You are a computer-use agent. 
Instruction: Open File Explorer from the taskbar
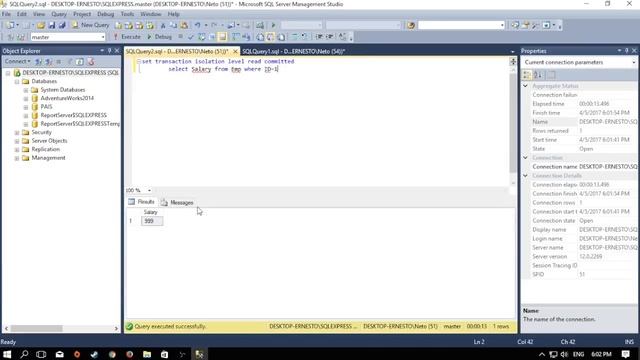point(147,354)
